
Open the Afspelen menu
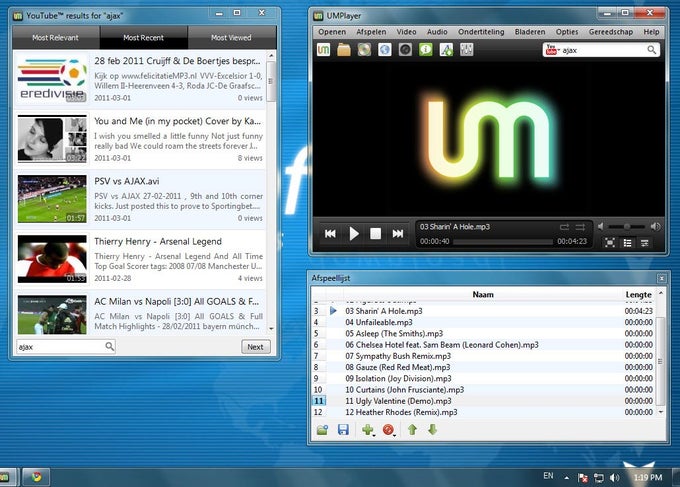[371, 32]
